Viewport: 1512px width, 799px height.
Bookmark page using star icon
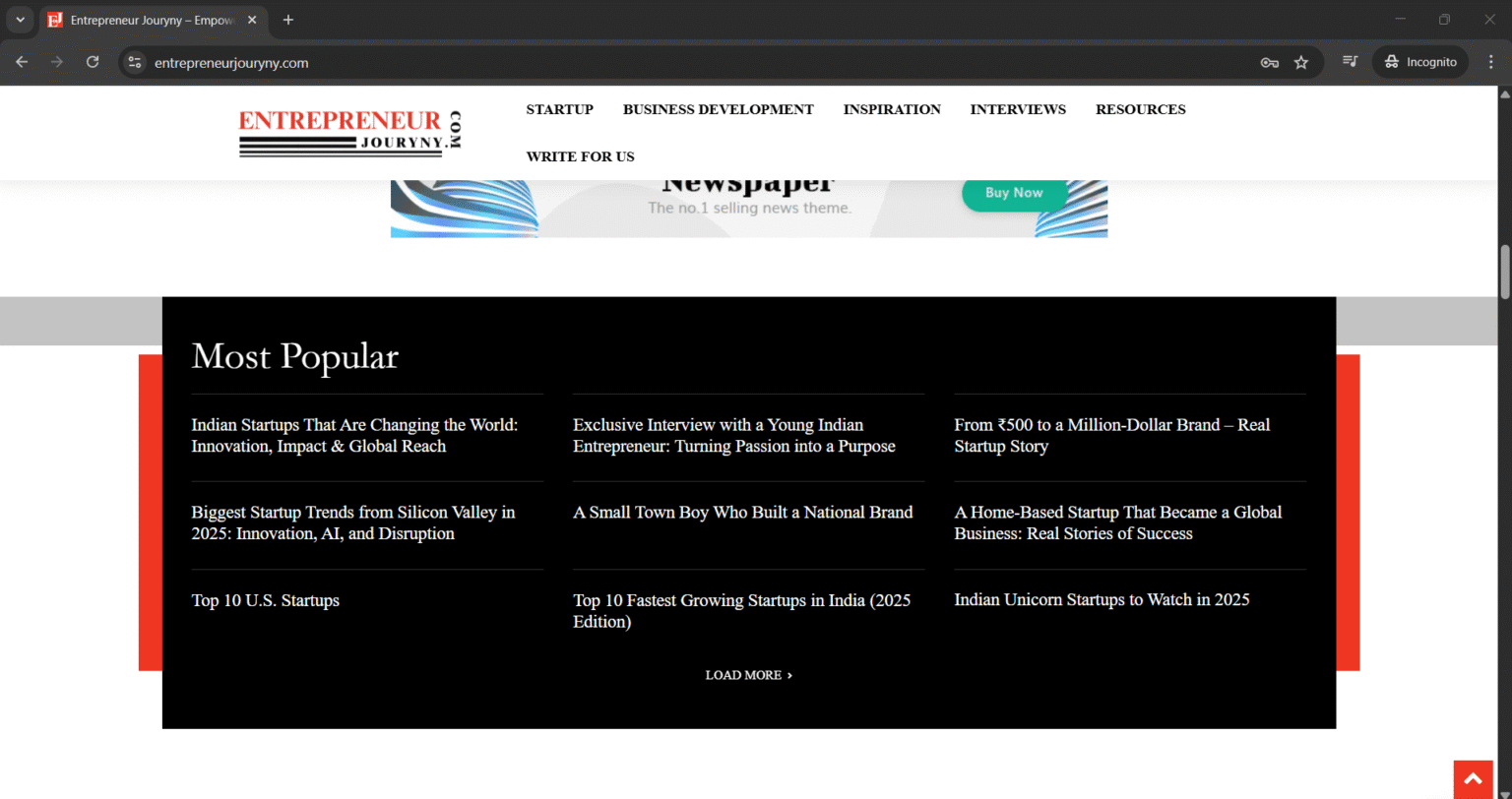tap(1301, 62)
